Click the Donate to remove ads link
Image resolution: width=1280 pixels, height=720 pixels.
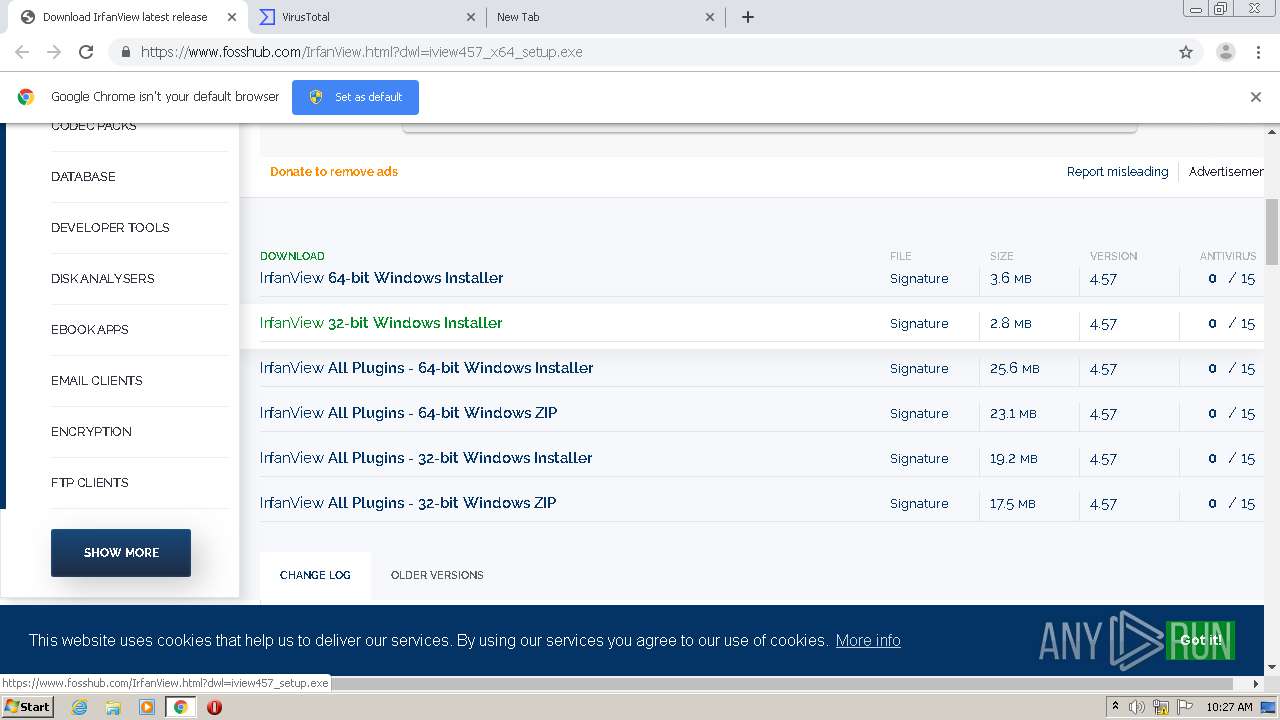click(334, 171)
